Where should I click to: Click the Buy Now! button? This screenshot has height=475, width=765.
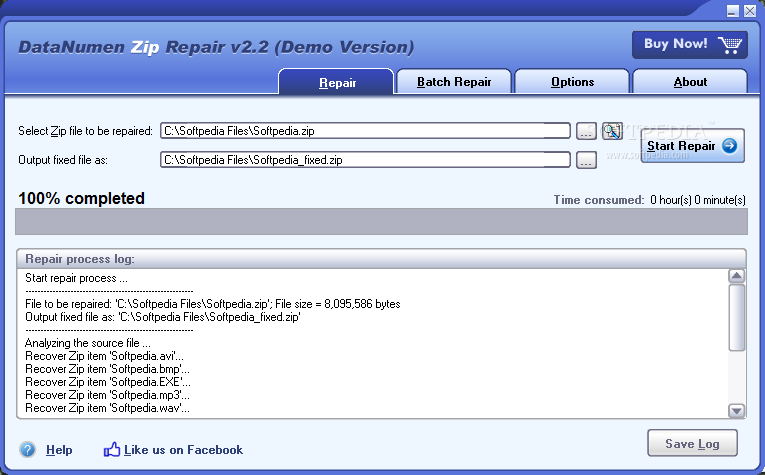click(690, 45)
